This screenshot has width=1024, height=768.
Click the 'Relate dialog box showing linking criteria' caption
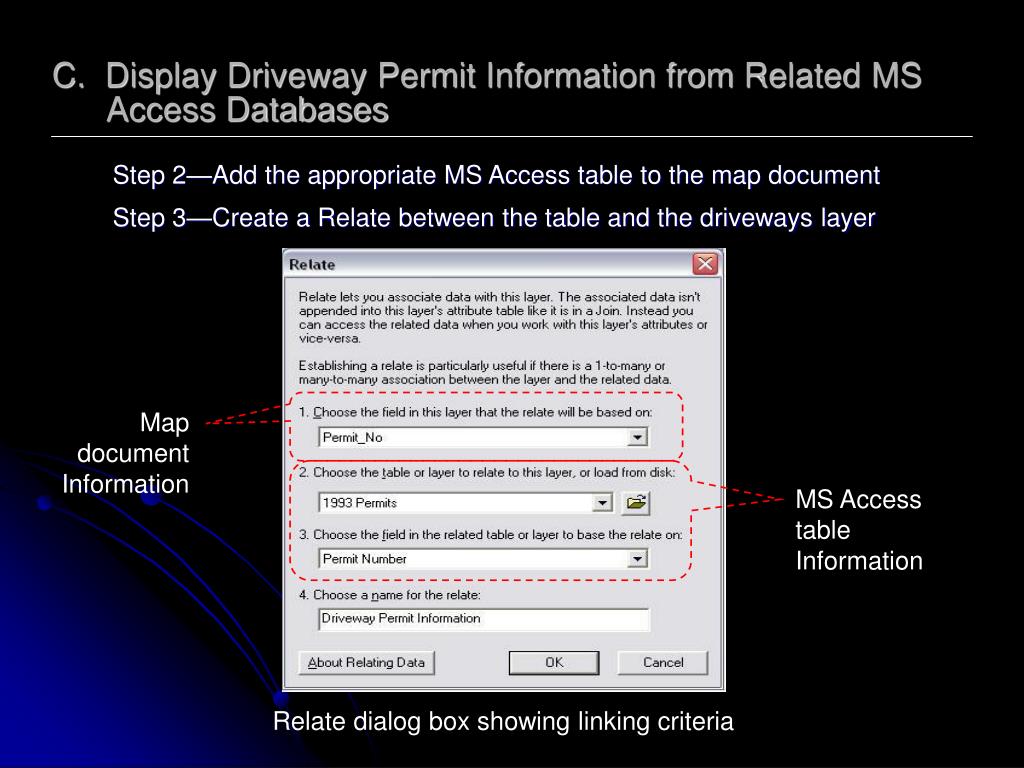point(503,722)
